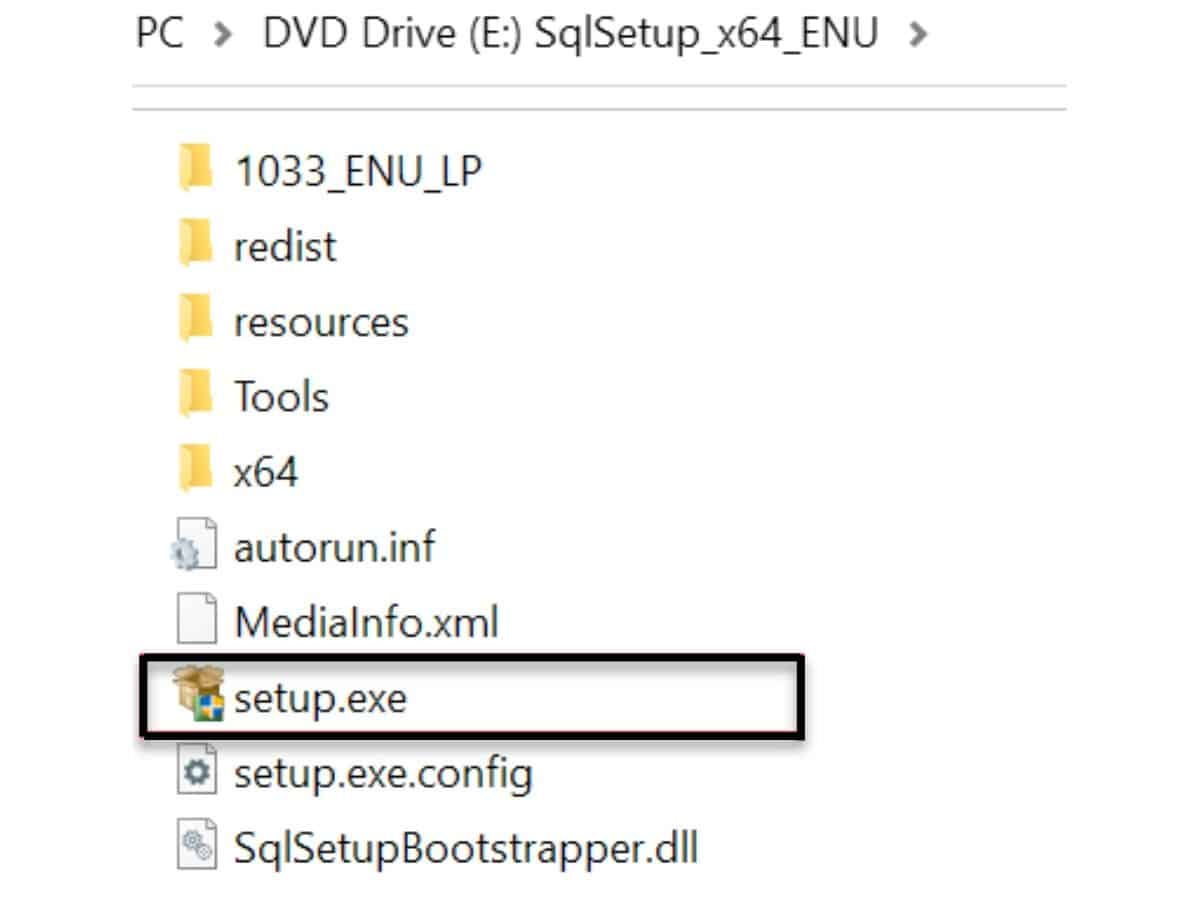This screenshot has width=1200, height=900.
Task: Expand the chevron after PC in the breadcrumb
Action: [x=223, y=35]
